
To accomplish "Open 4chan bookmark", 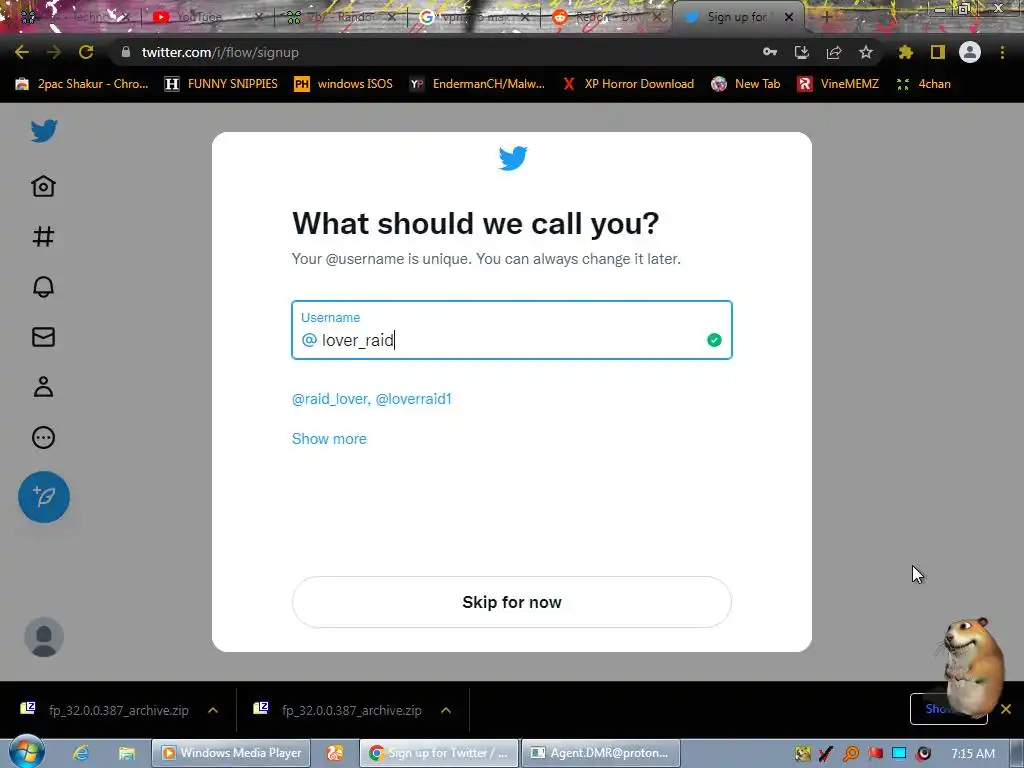I will click(x=923, y=84).
